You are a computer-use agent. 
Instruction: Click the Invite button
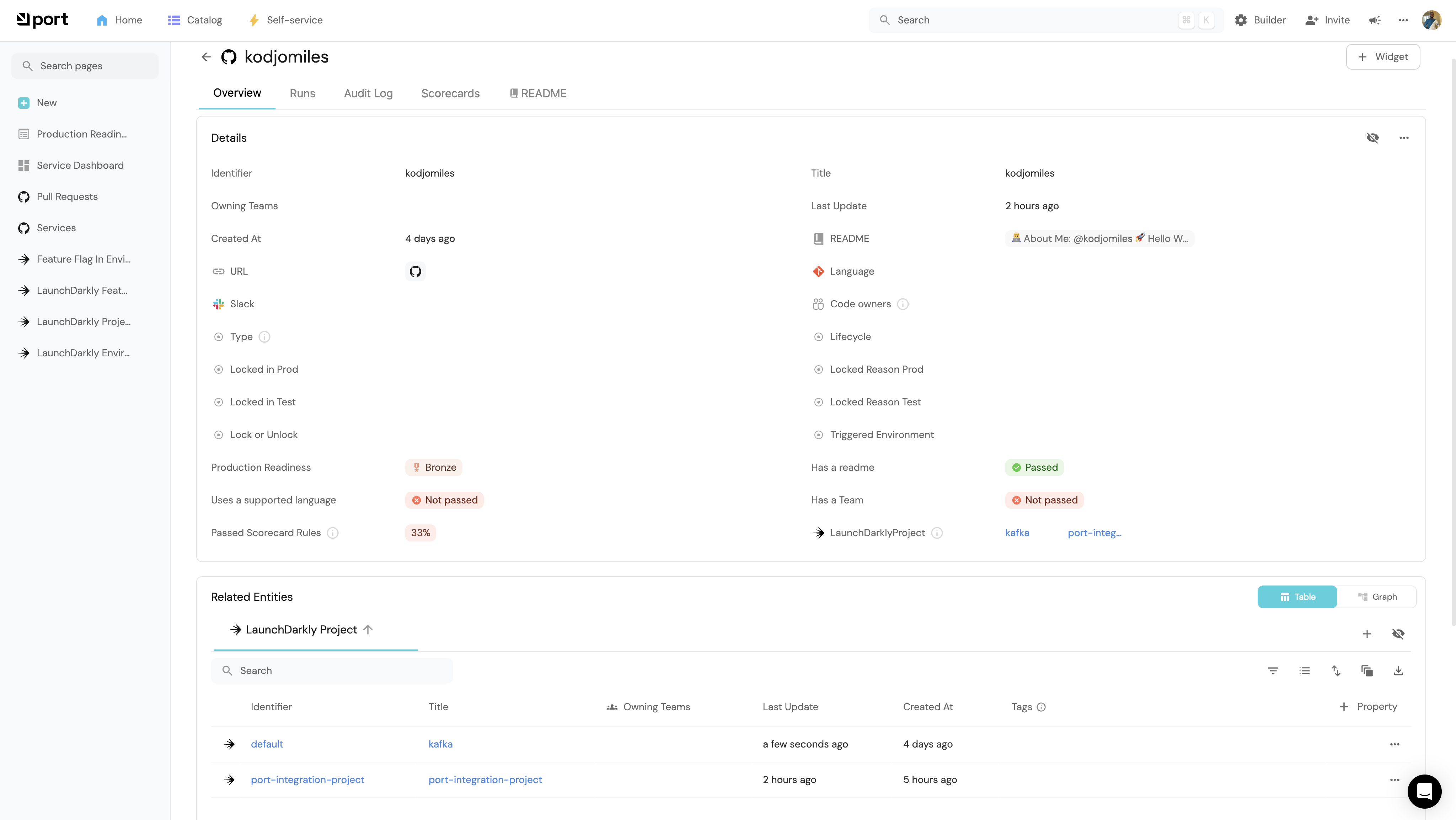click(1327, 20)
